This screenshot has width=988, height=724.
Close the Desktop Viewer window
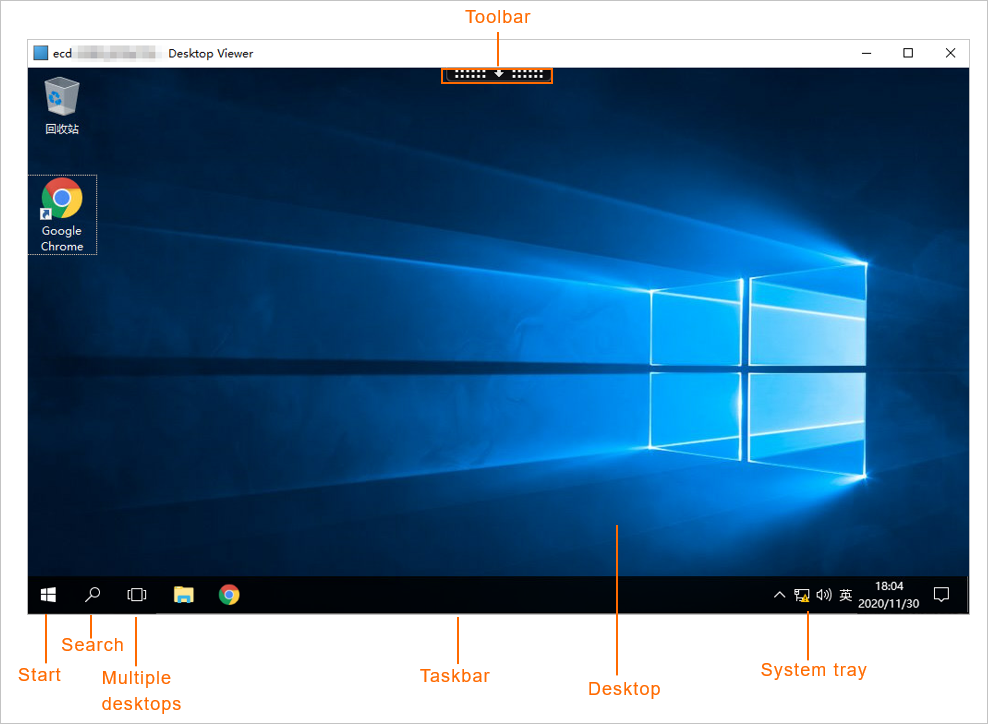(950, 53)
